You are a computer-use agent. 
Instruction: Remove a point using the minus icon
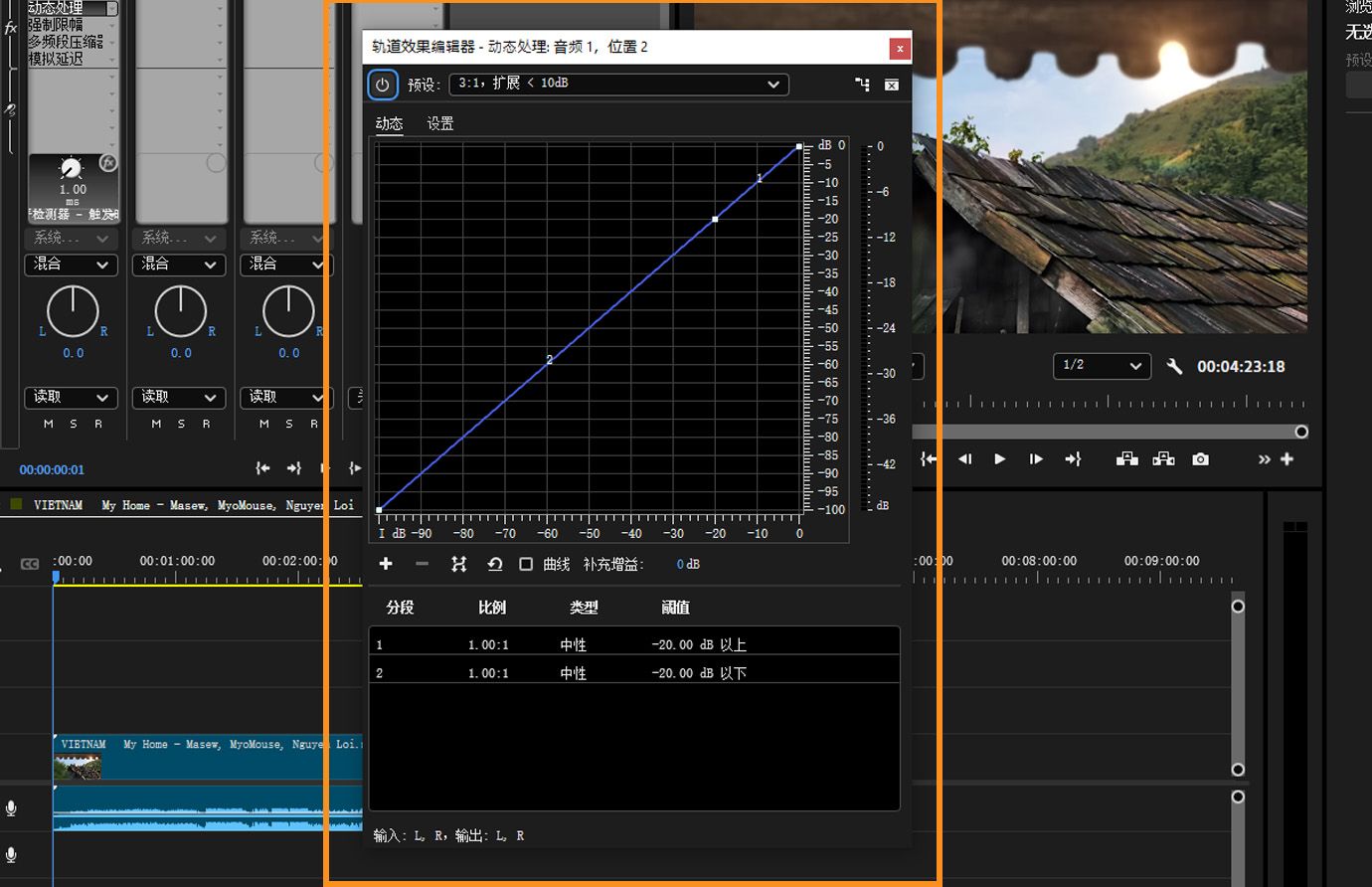[x=422, y=564]
